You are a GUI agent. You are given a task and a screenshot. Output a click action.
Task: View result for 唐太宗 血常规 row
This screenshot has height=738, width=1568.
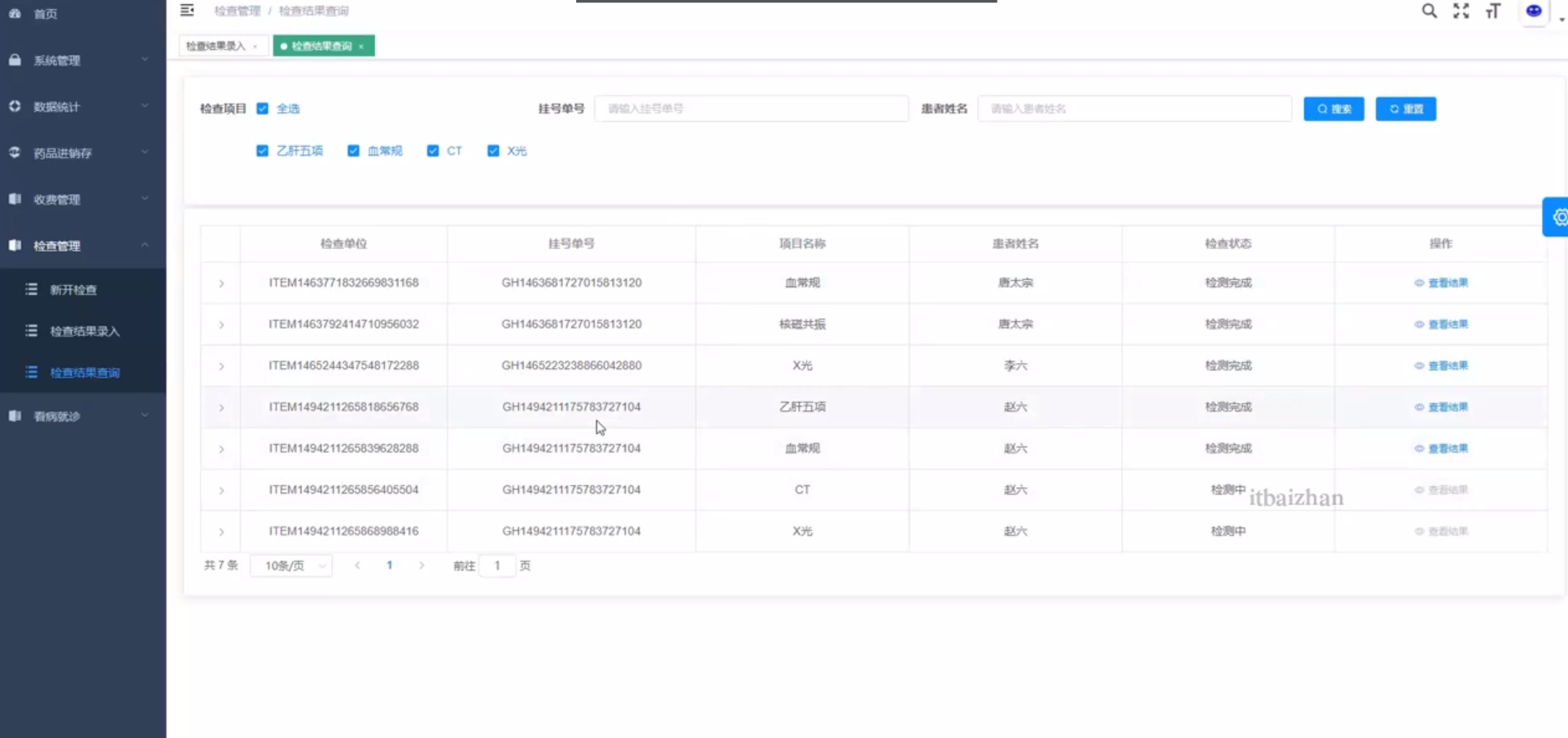point(1441,282)
